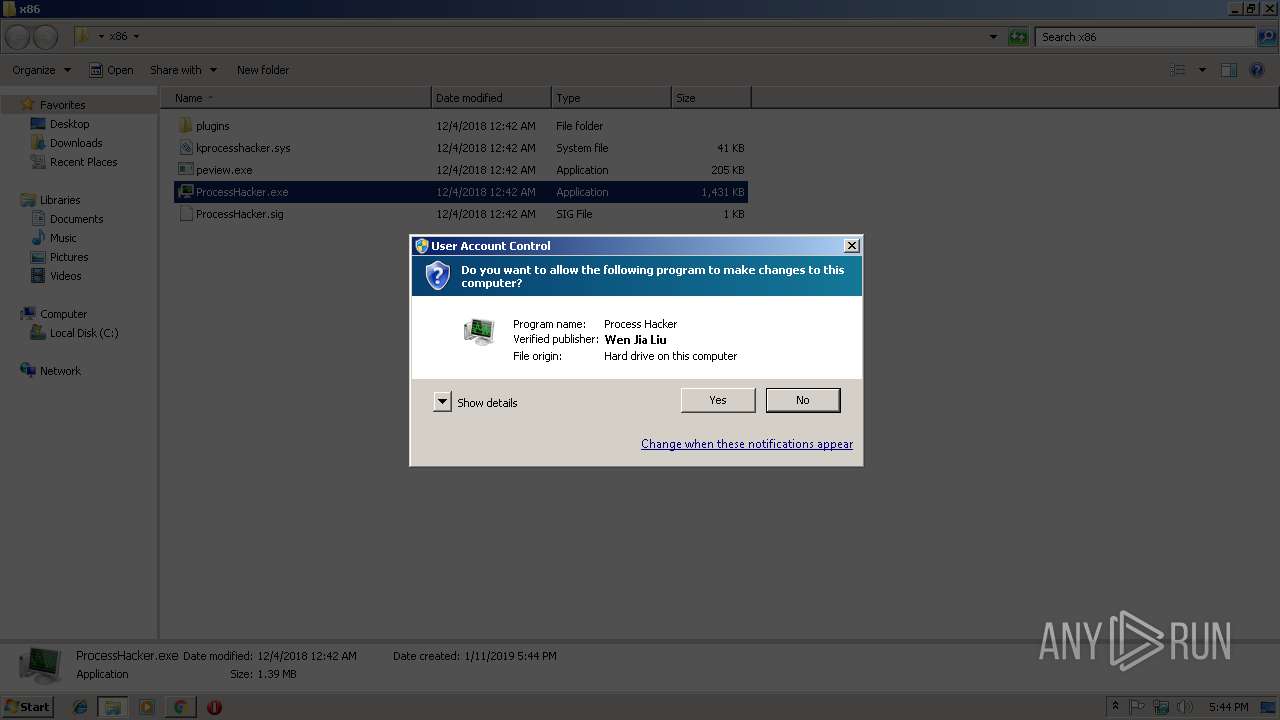Image resolution: width=1280 pixels, height=720 pixels.
Task: Click the network tray icon
Action: (1162, 707)
